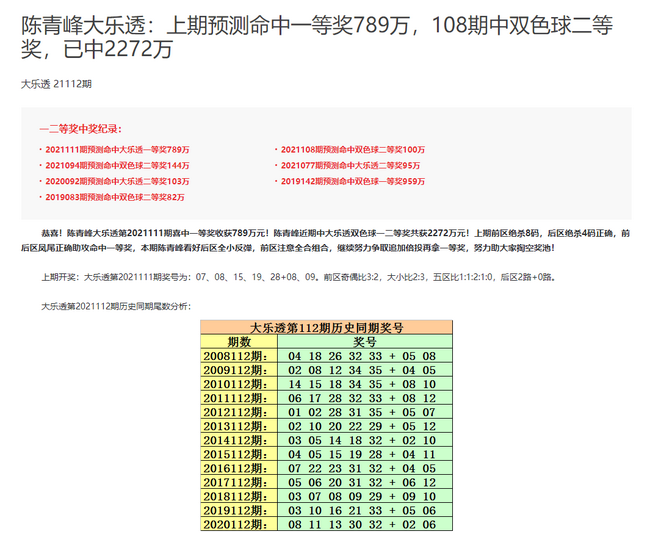
Task: Click the 2021094期 双色球二等奖144万 link
Action: click(116, 165)
